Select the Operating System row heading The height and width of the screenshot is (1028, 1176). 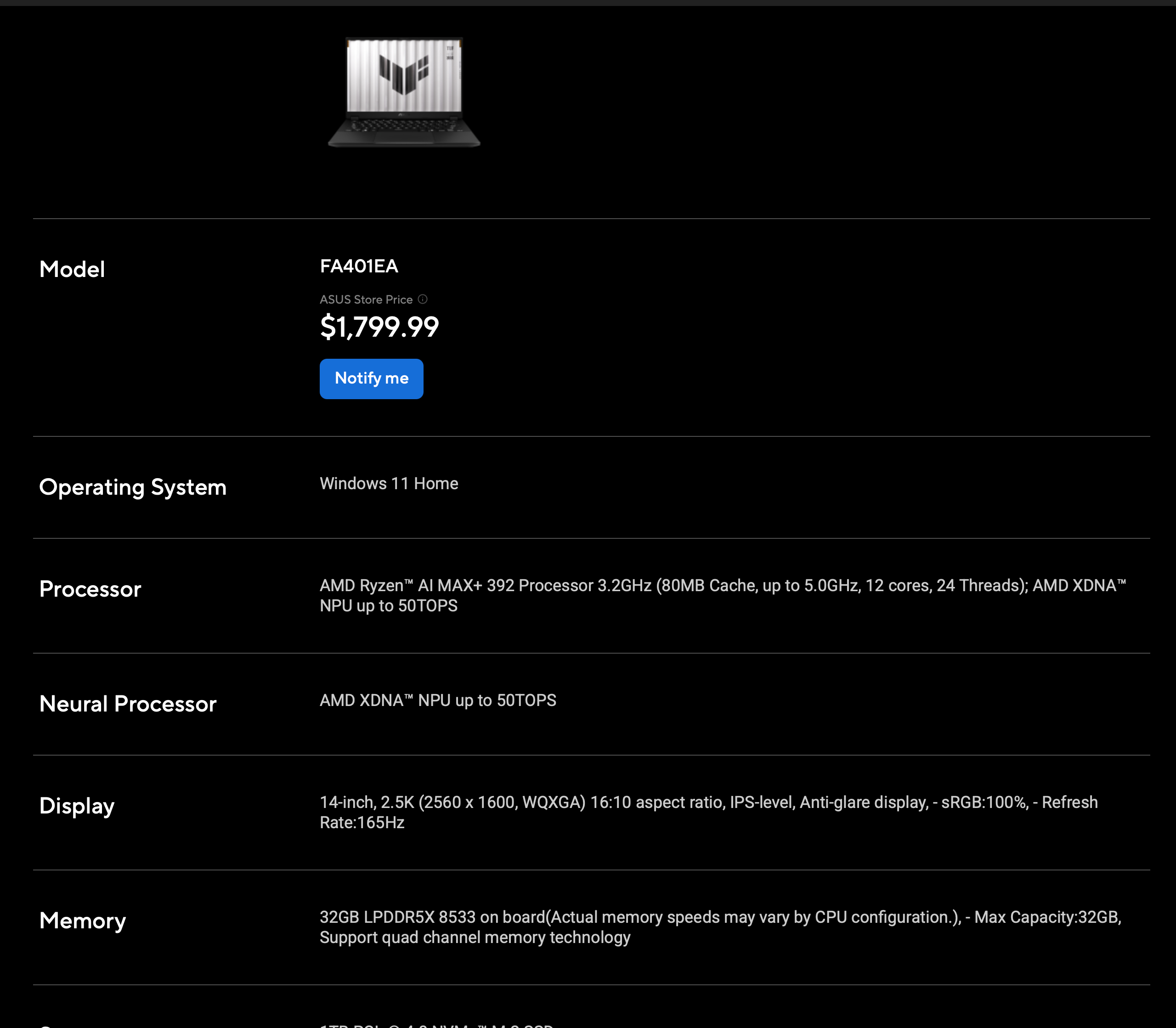point(132,487)
